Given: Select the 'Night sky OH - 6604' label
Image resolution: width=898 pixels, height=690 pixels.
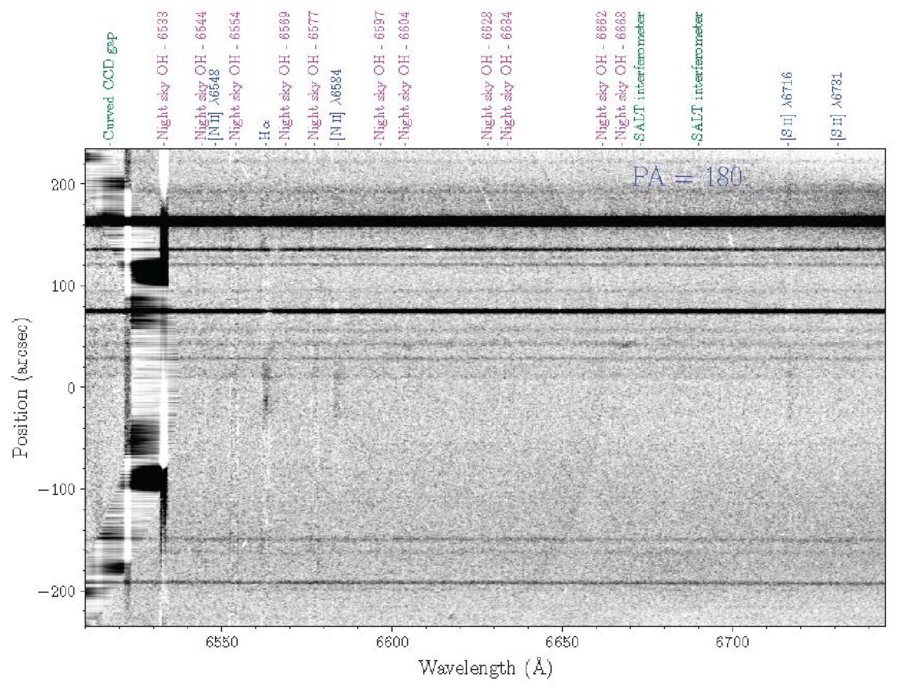Looking at the screenshot, I should (404, 76).
